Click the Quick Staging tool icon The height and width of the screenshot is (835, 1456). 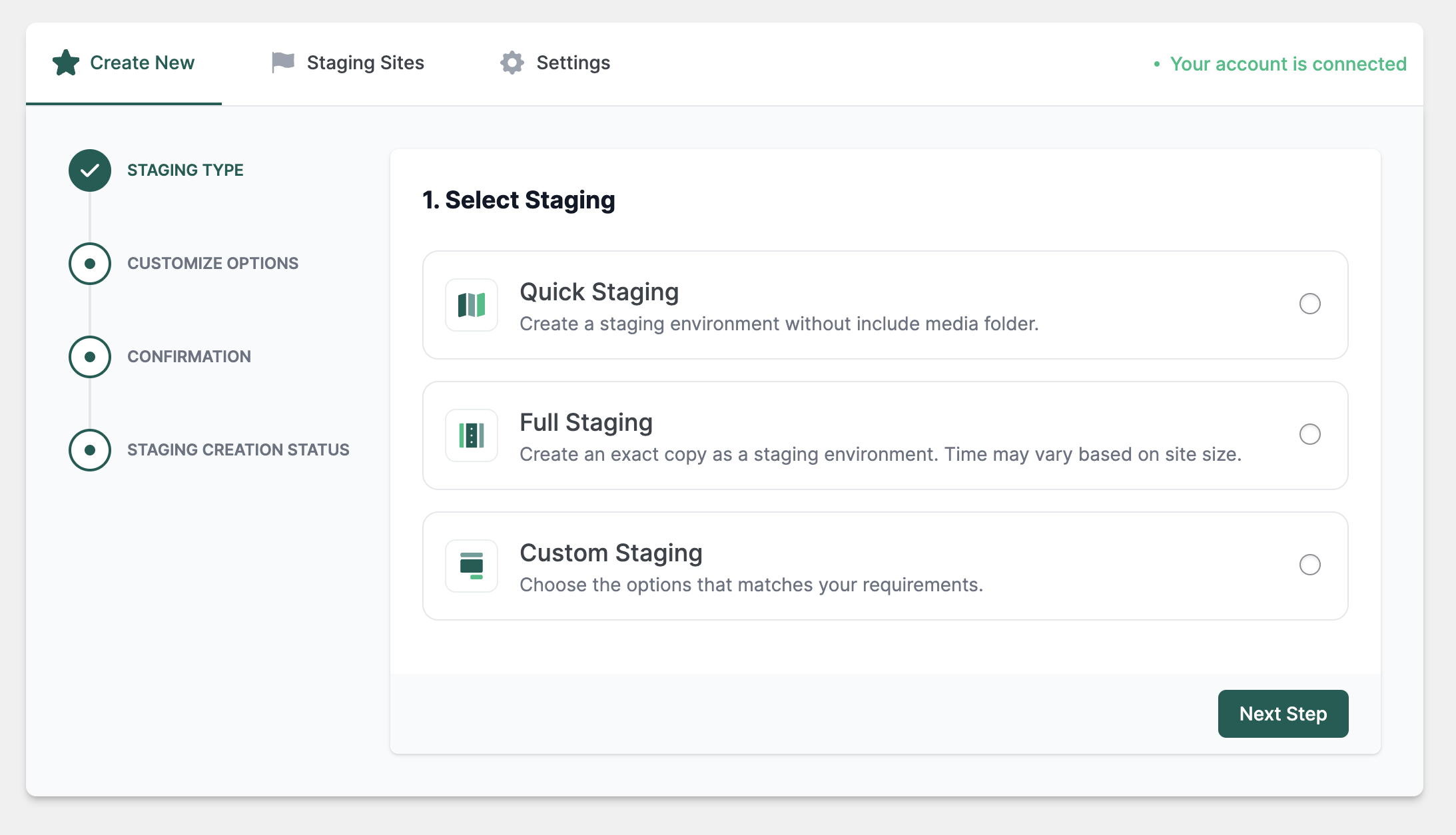471,305
